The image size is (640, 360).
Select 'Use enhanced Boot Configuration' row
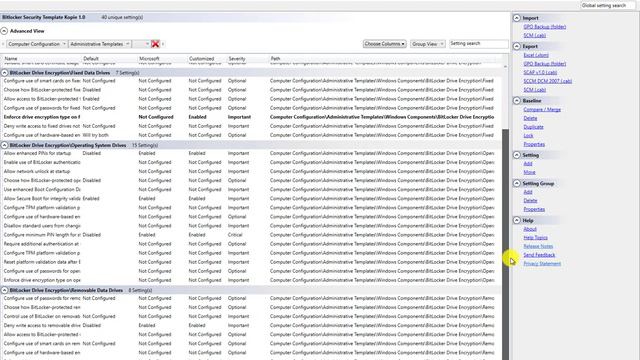point(250,189)
